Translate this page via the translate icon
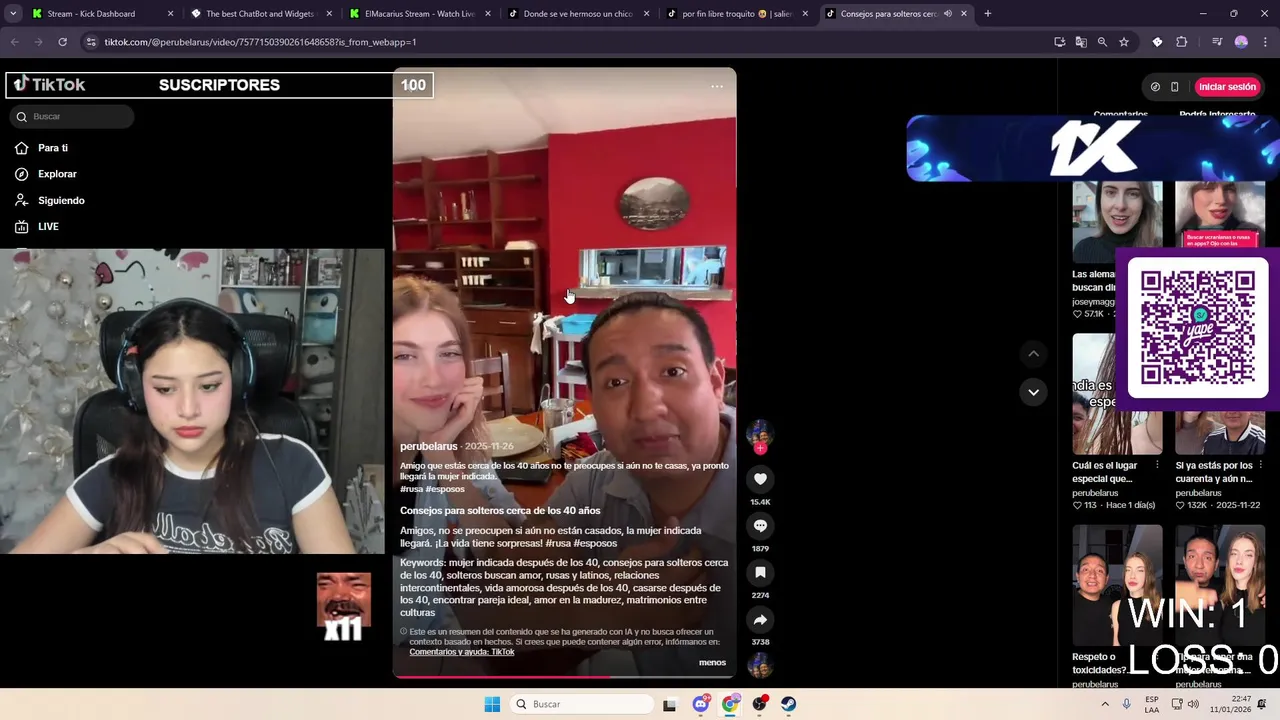The height and width of the screenshot is (720, 1280). pyautogui.click(x=1081, y=42)
